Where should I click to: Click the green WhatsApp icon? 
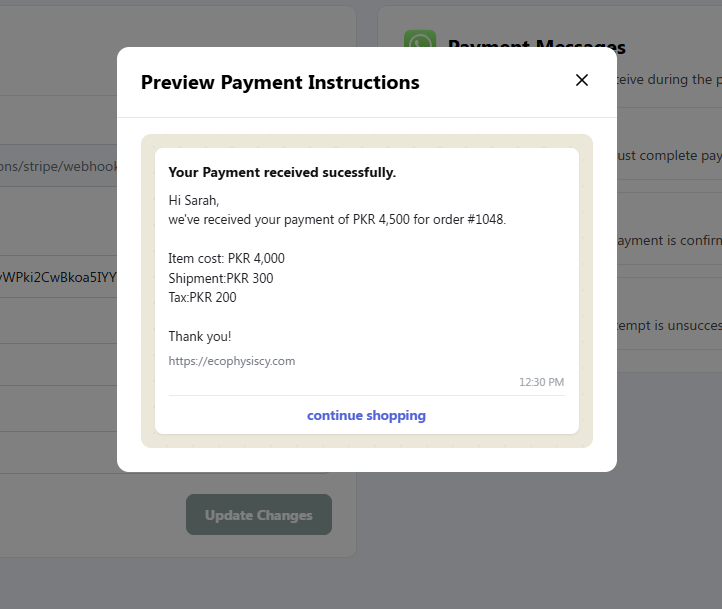click(x=420, y=39)
